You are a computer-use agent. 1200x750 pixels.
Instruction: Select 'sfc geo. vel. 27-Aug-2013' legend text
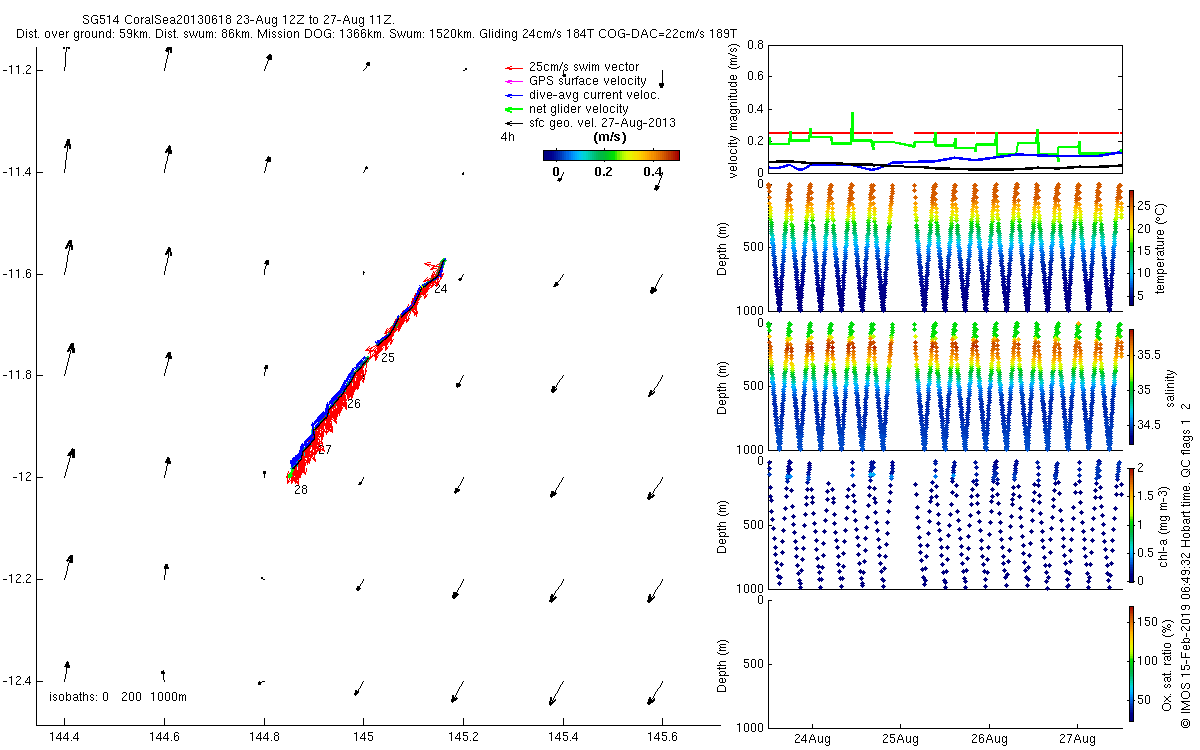(602, 123)
